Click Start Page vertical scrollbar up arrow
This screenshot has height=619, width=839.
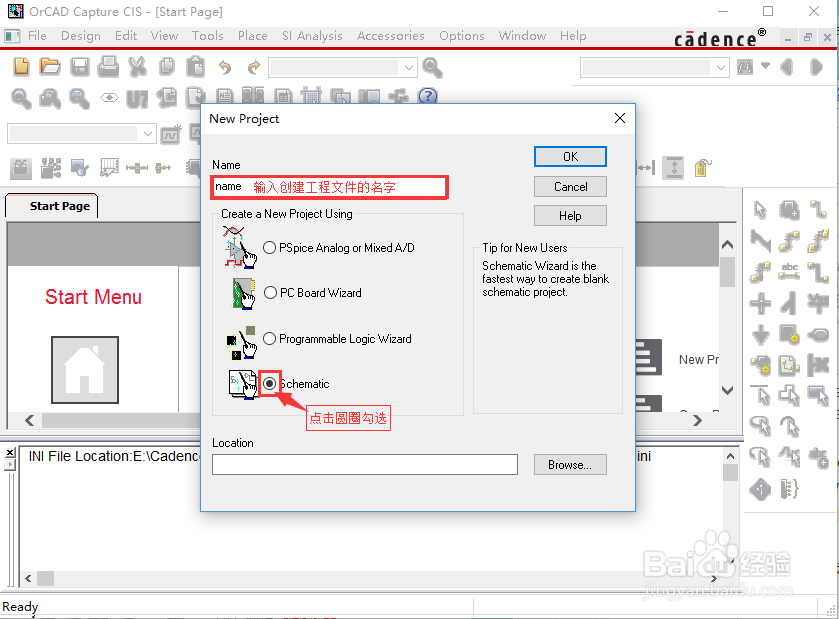[x=727, y=244]
